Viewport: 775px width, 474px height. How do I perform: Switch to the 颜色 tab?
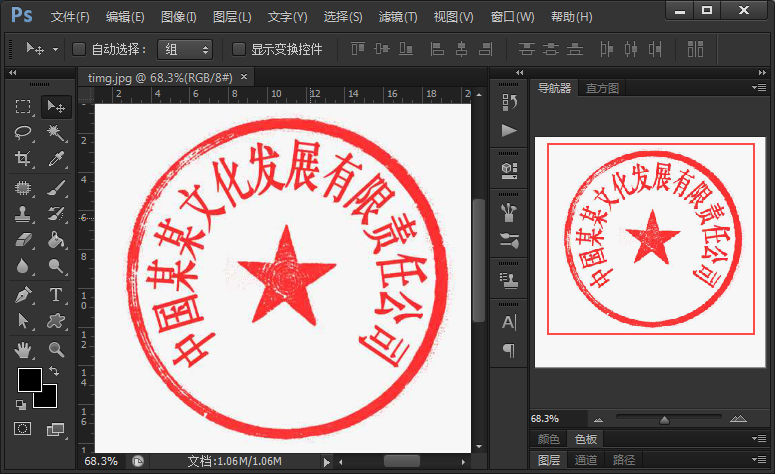pos(548,439)
